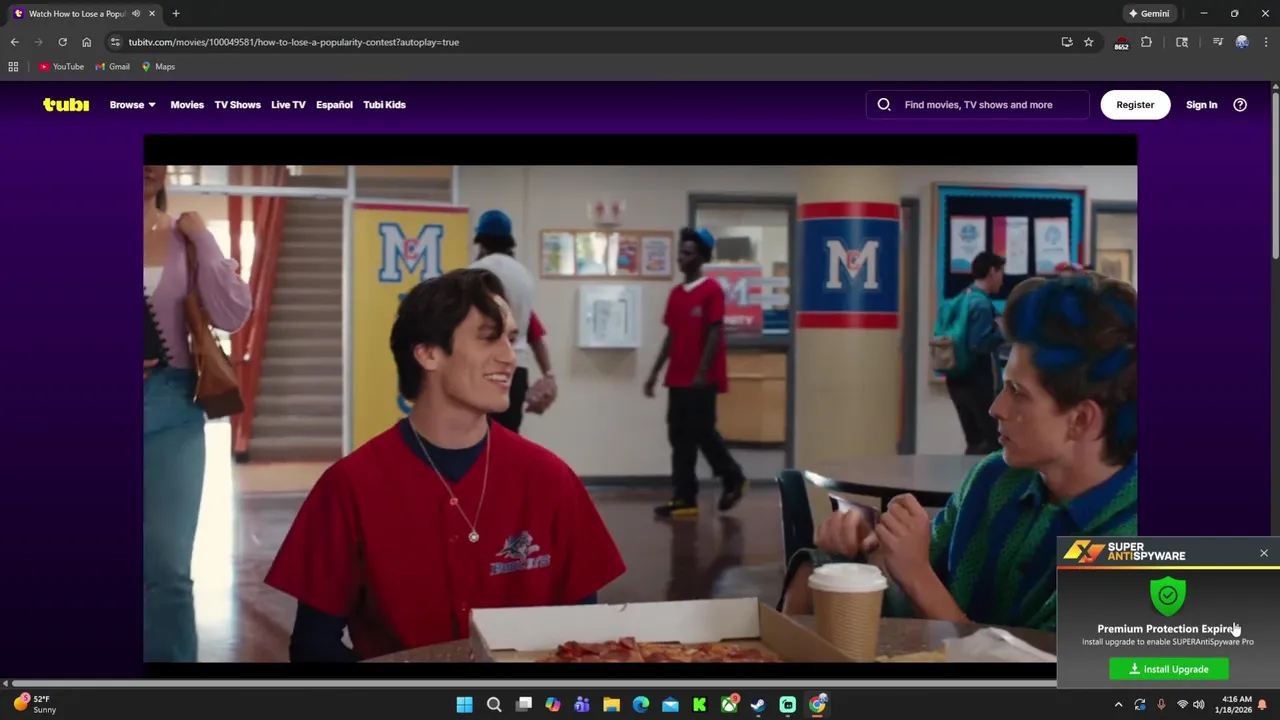Open Mail app from taskbar

pyautogui.click(x=670, y=704)
